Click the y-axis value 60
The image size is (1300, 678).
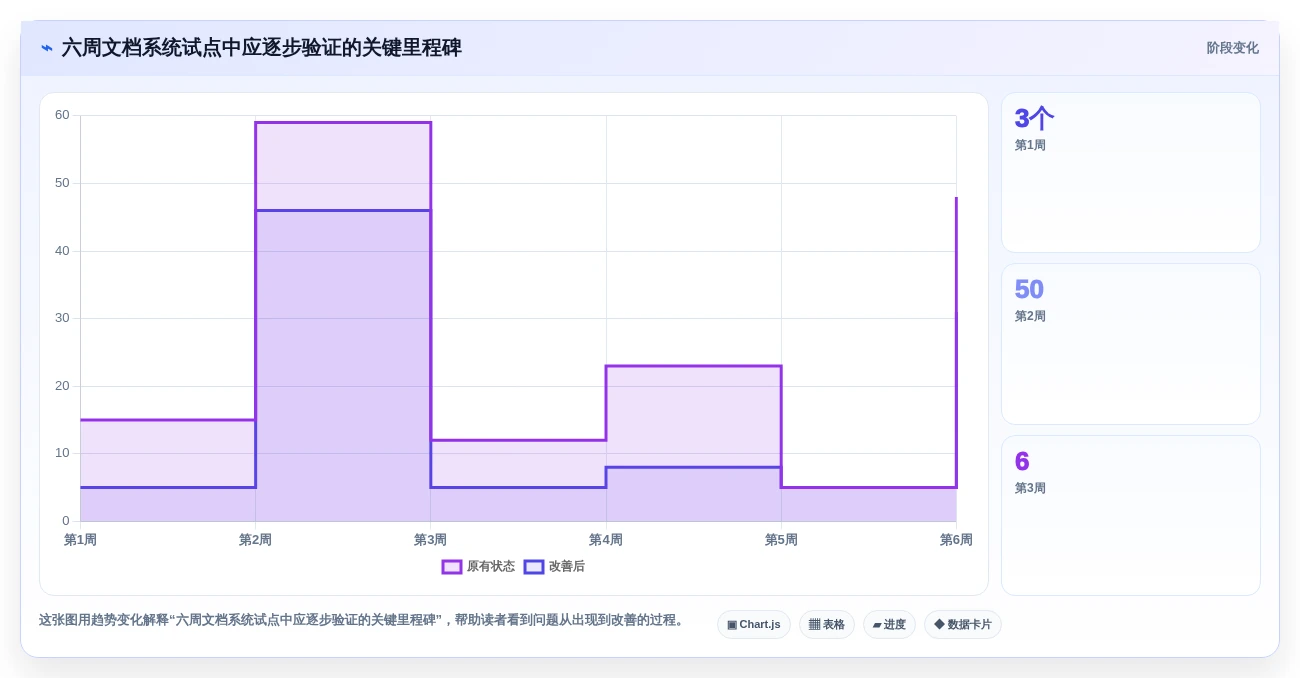62,115
